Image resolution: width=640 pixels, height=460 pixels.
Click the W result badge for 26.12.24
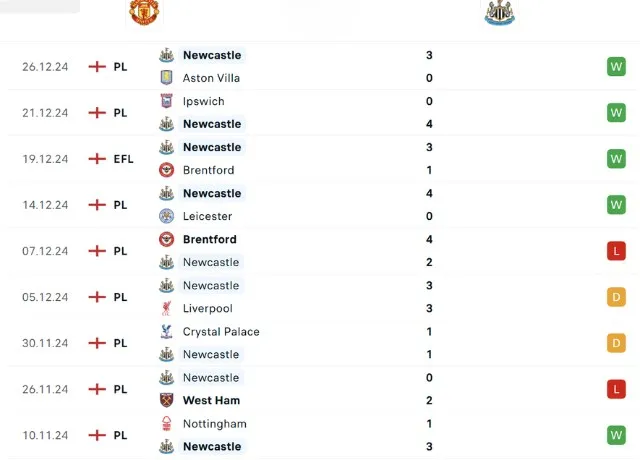(616, 67)
